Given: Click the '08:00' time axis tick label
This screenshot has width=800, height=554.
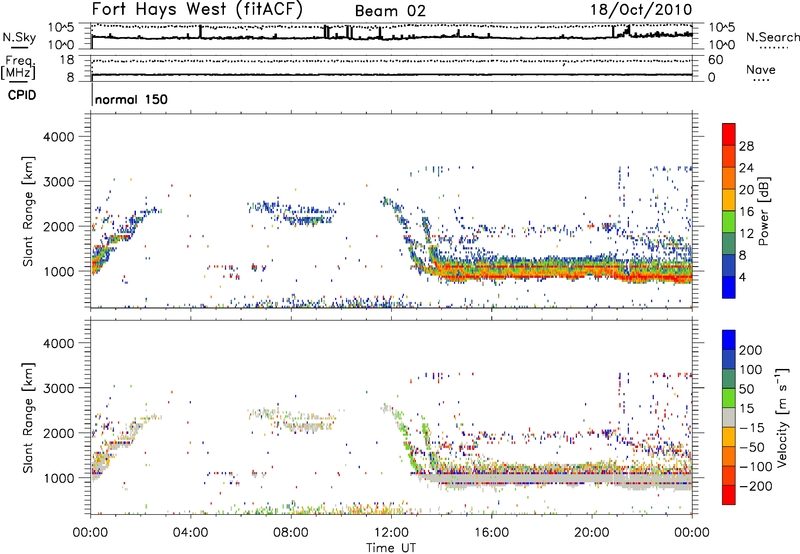Looking at the screenshot, I should click(x=291, y=533).
